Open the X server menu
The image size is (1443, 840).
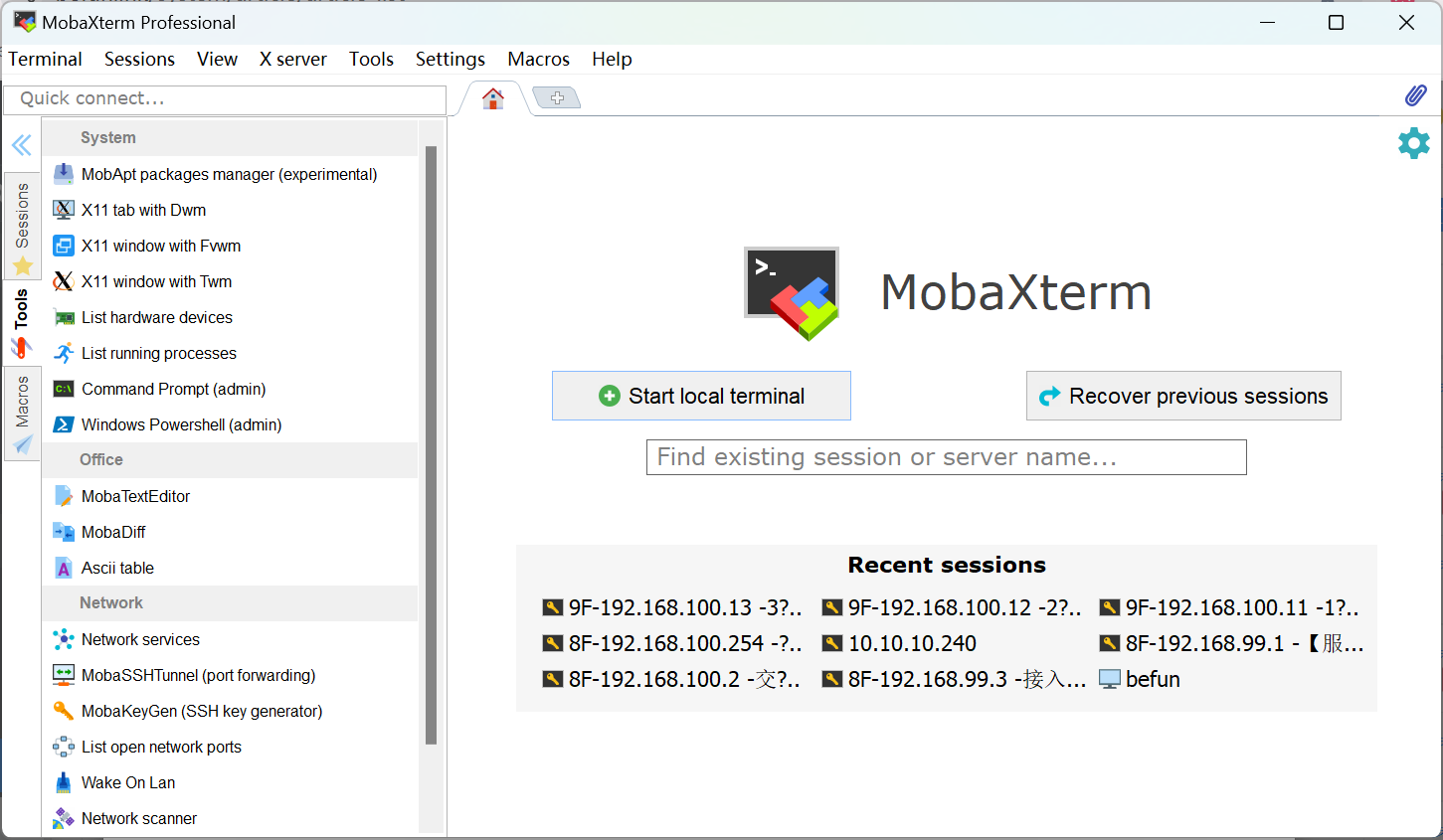point(293,60)
